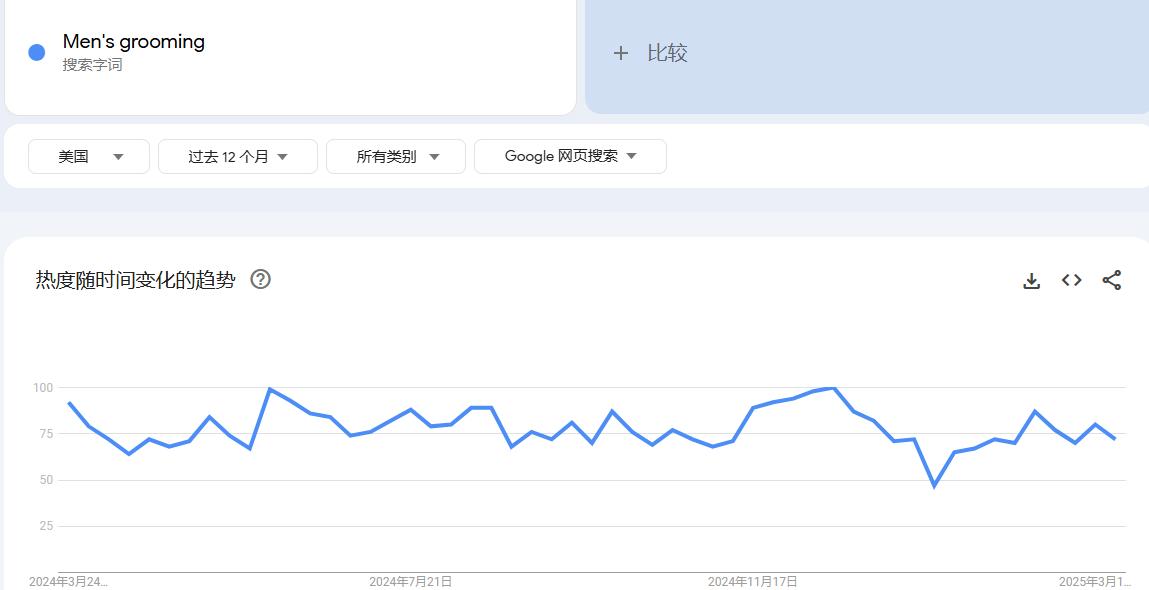Open the Google 网页搜索 search type dropdown
Image resolution: width=1149 pixels, height=590 pixels.
(570, 156)
